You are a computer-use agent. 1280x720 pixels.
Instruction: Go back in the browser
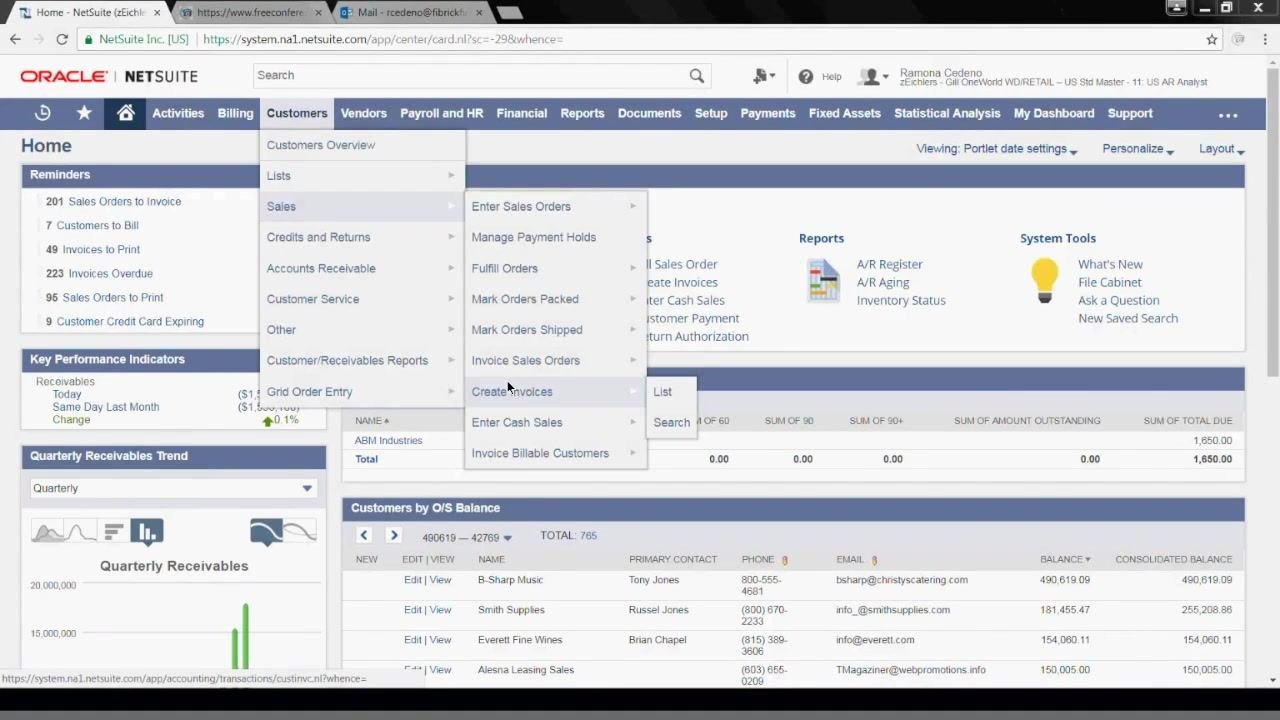15,39
